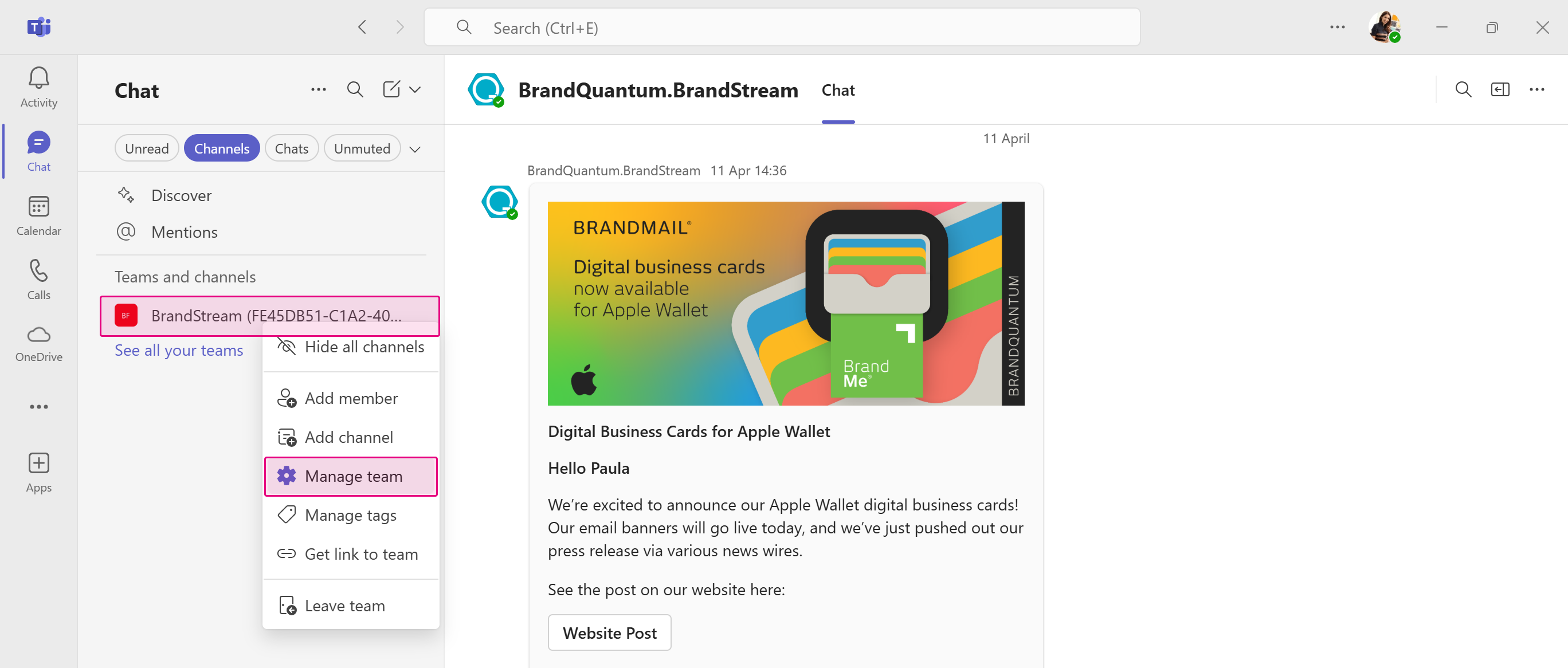The image size is (1568, 668).
Task: Choose Leave team in the context menu
Action: coord(351,606)
